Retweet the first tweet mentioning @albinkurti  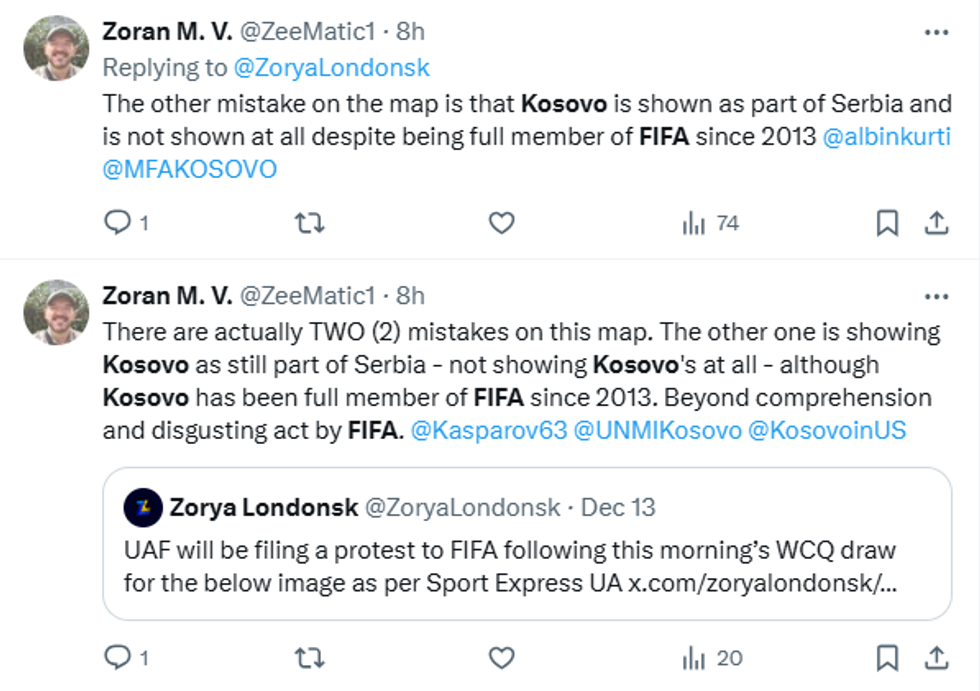tap(310, 223)
